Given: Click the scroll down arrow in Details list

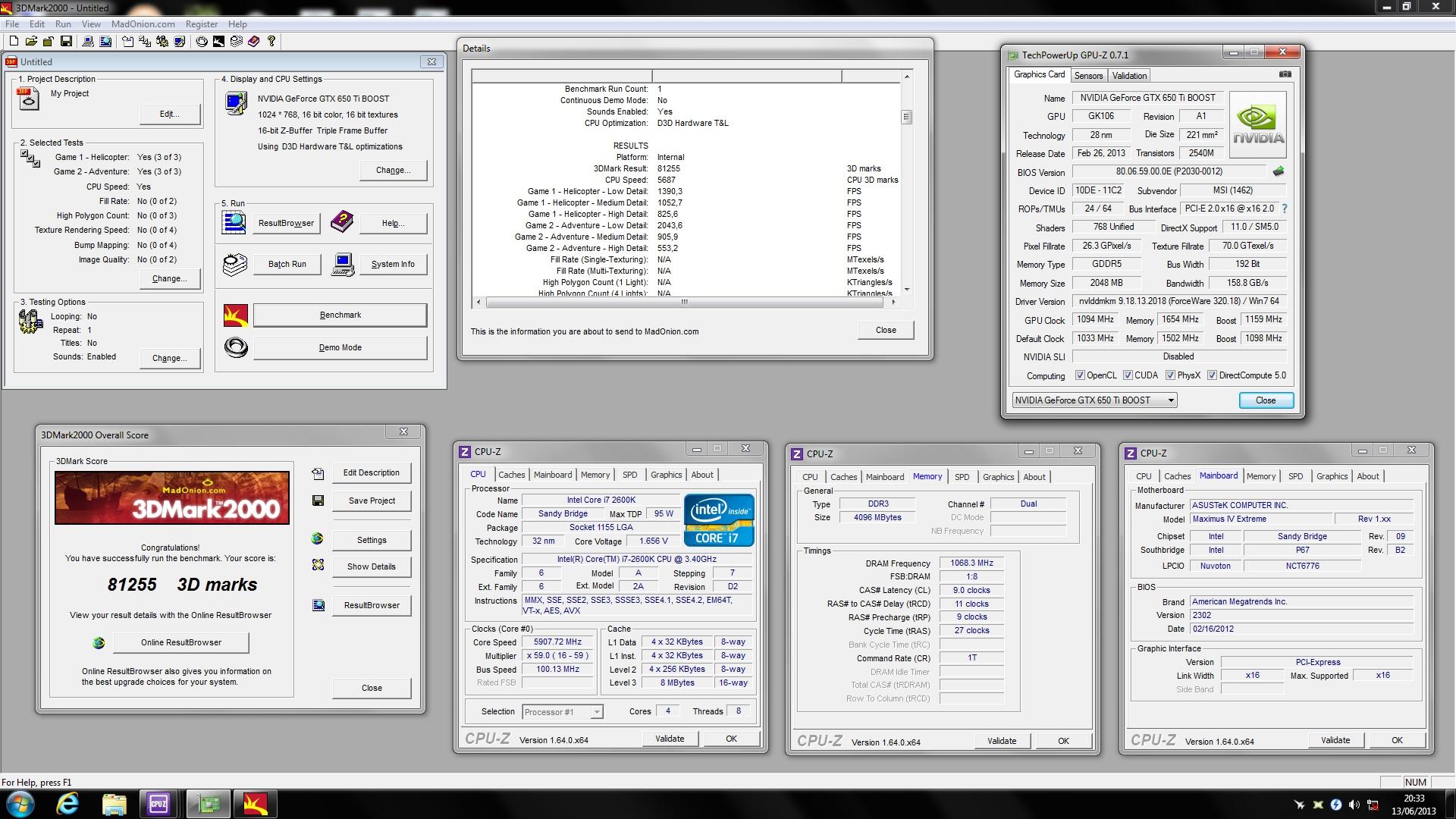Looking at the screenshot, I should [906, 290].
